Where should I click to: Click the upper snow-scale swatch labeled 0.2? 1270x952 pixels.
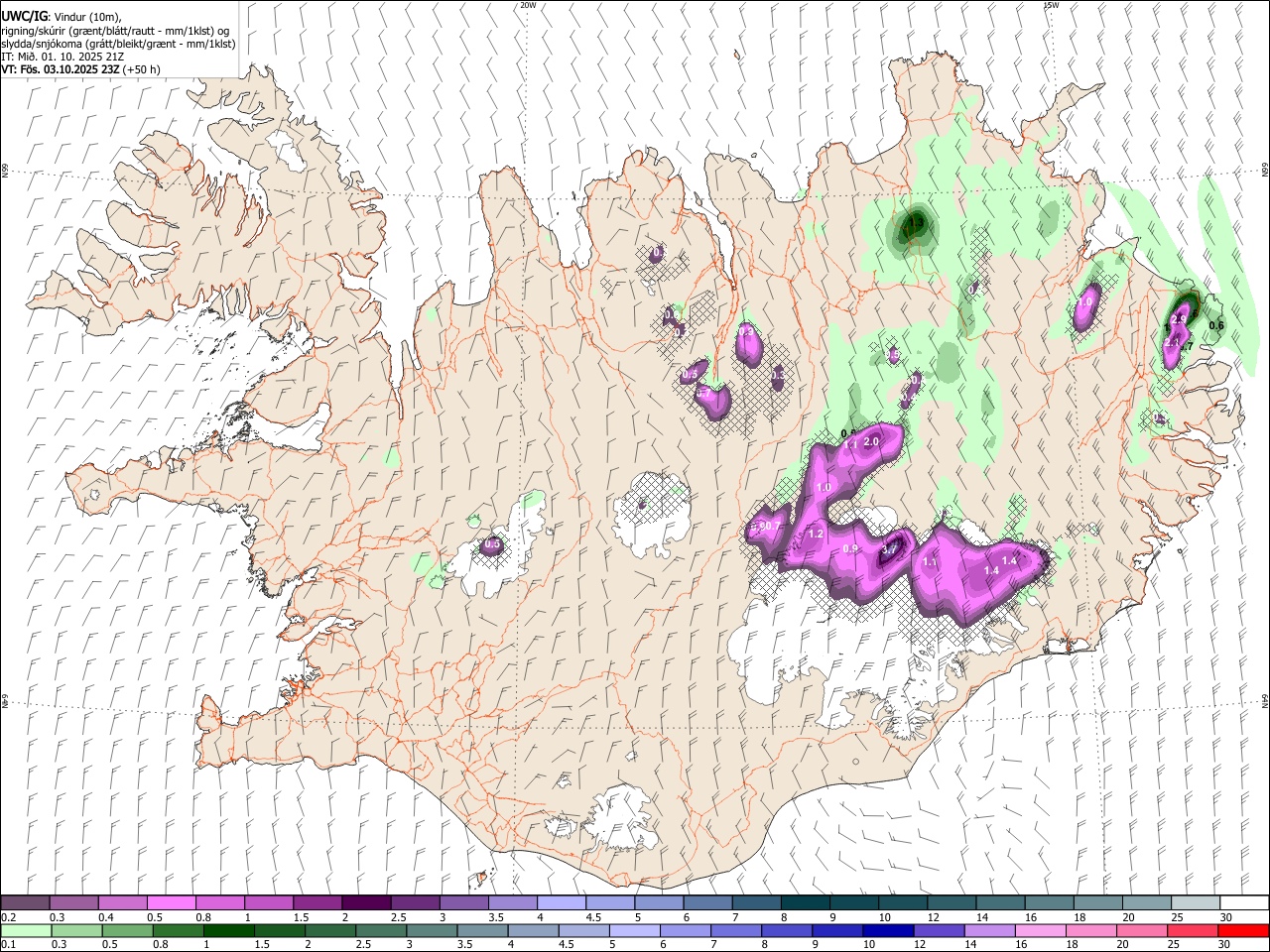(x=25, y=903)
